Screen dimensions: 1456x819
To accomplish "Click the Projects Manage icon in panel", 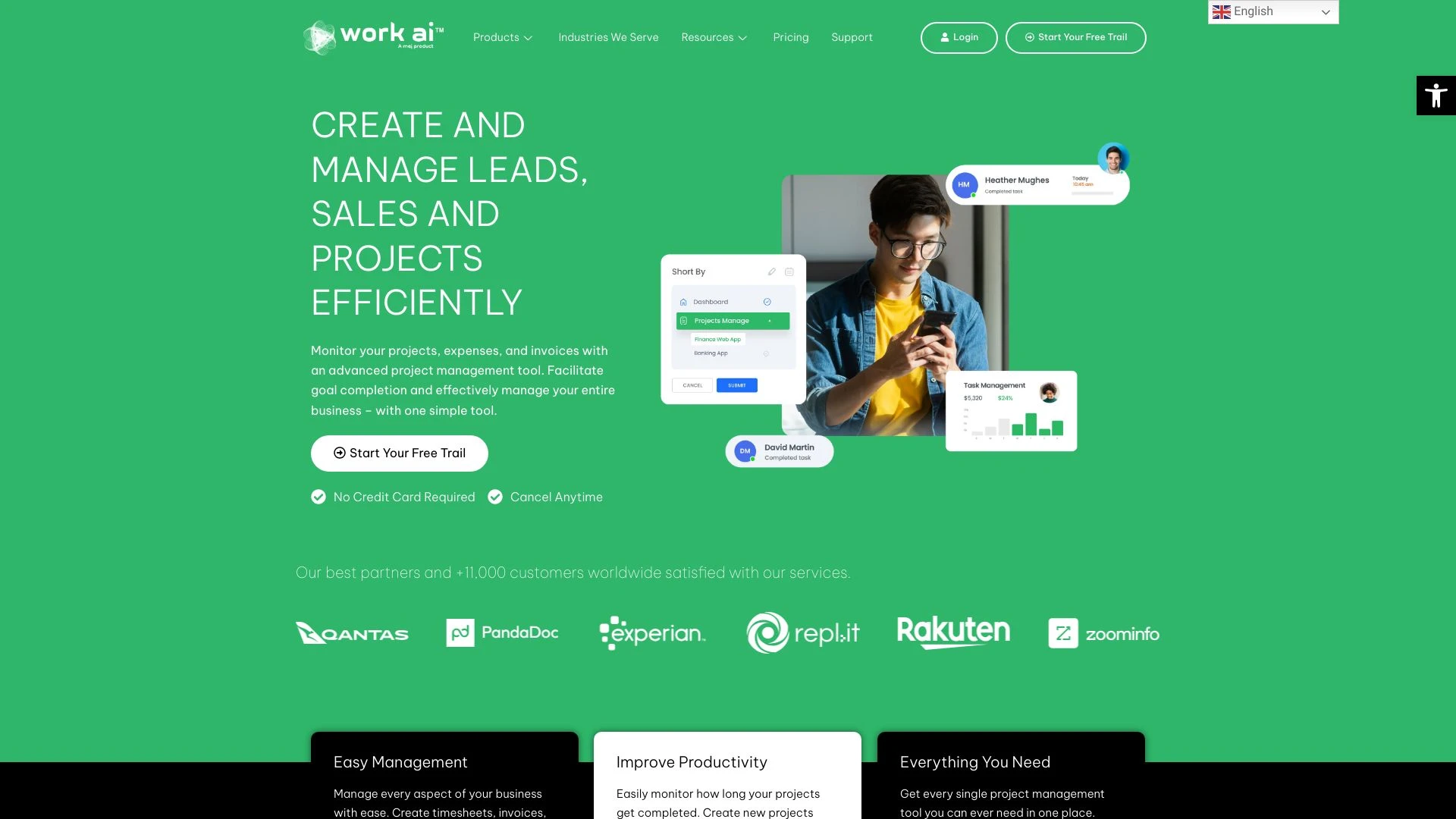I will tap(683, 320).
